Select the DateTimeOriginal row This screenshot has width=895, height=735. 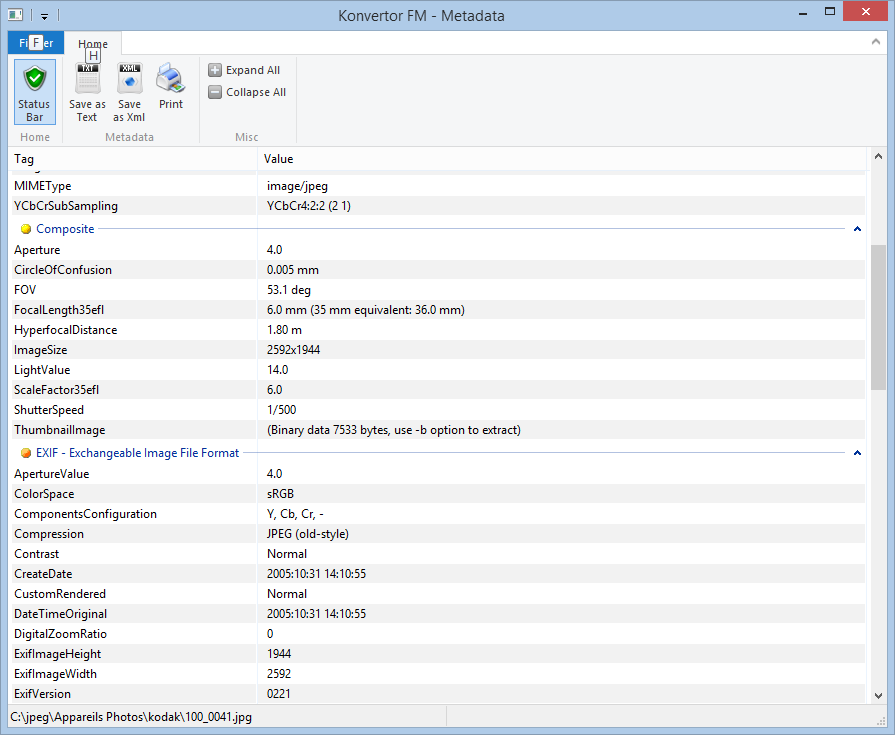pyautogui.click(x=437, y=613)
